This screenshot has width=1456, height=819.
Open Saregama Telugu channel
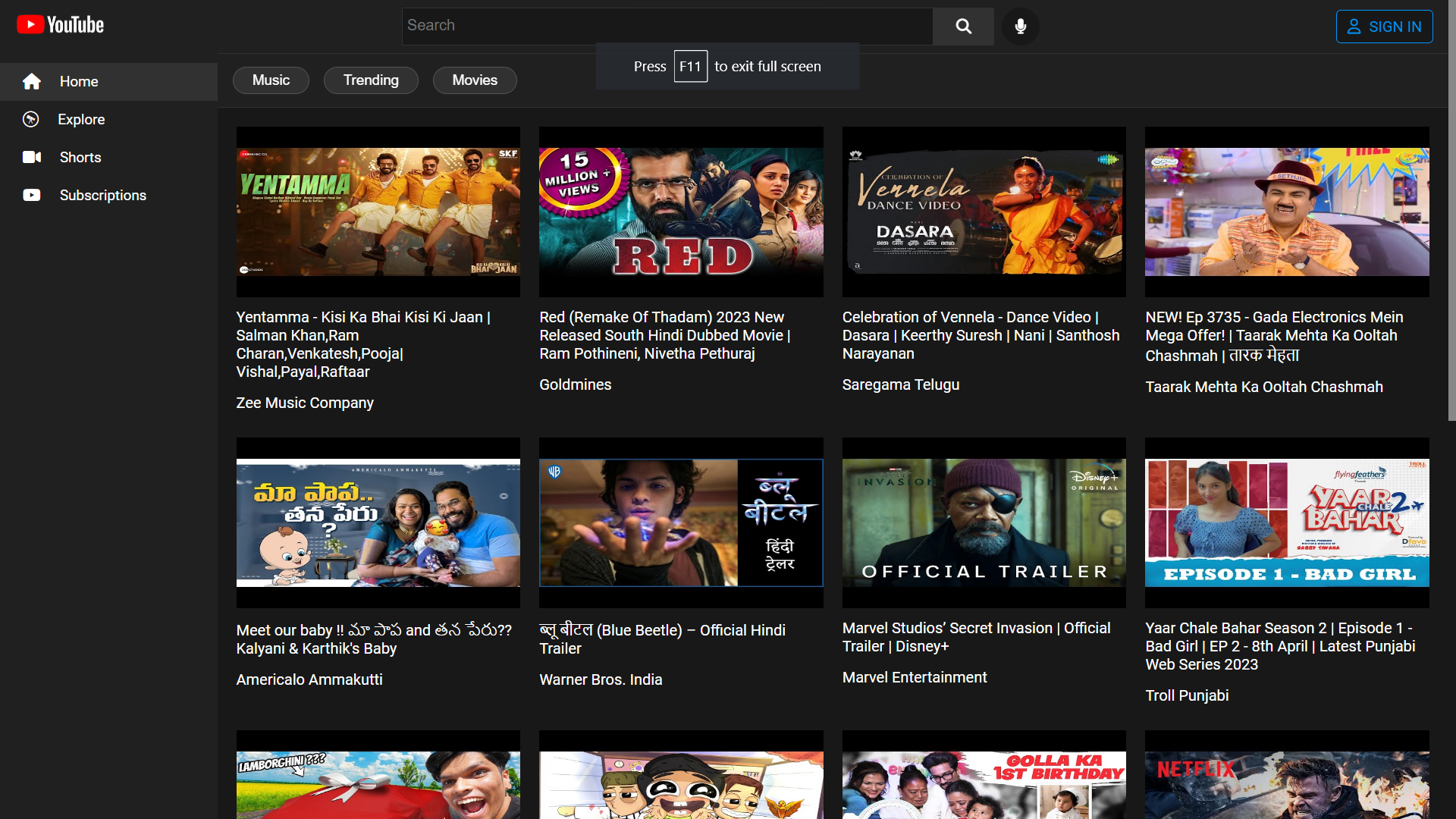point(901,384)
